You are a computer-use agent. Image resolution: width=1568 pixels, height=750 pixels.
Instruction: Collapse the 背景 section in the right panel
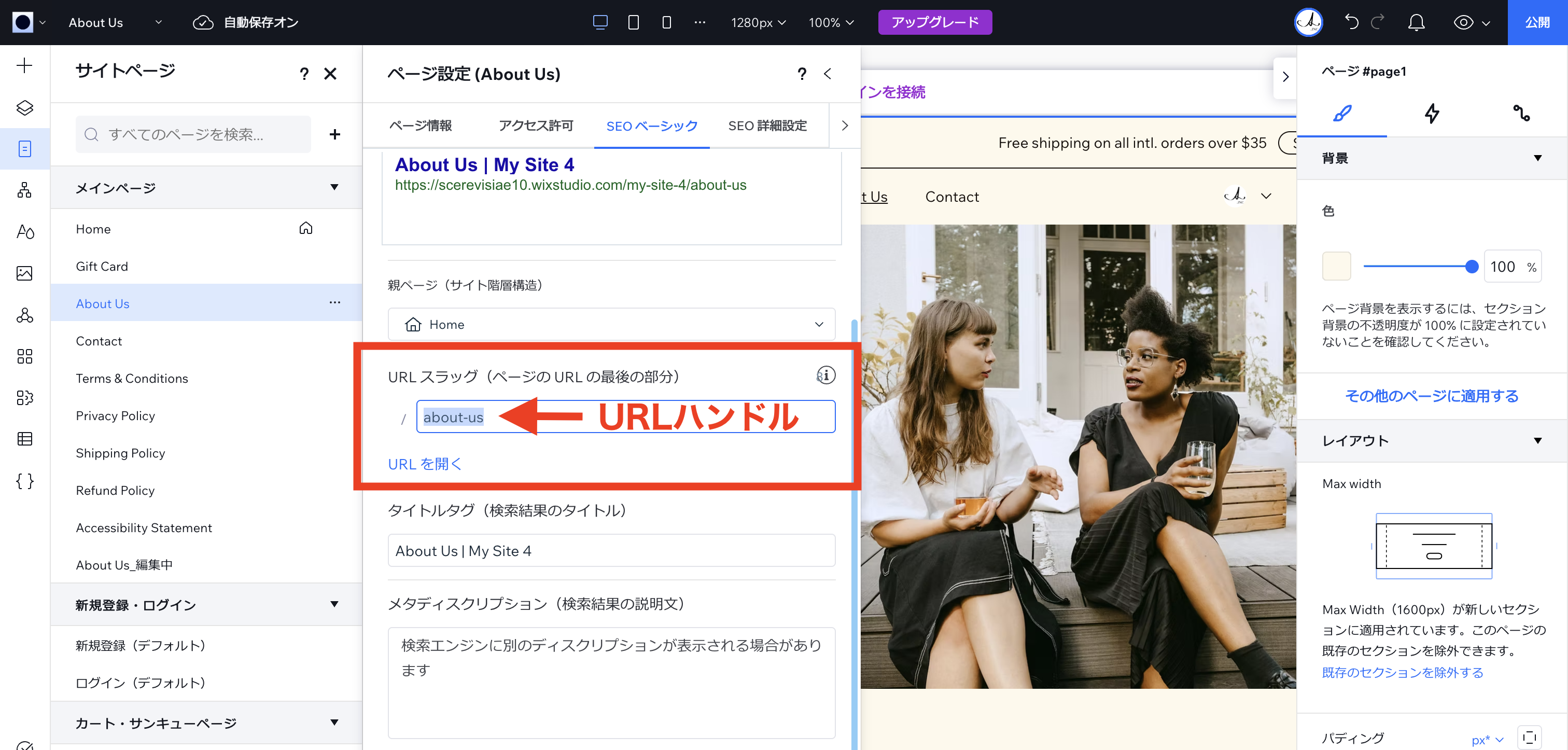click(1538, 158)
